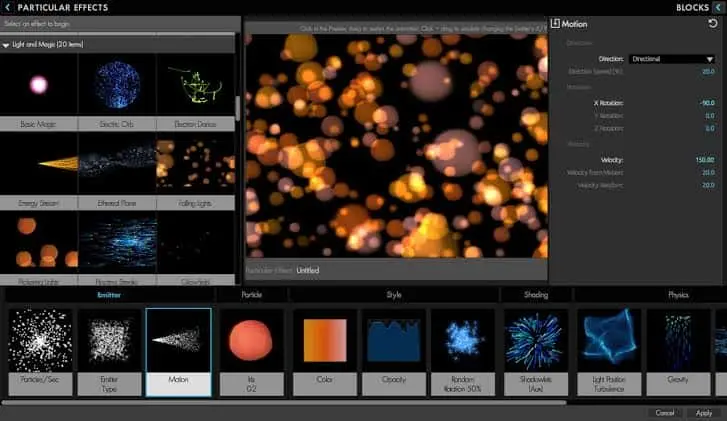Click the Glowfield preset thumbnail
The image size is (727, 421).
(x=195, y=242)
